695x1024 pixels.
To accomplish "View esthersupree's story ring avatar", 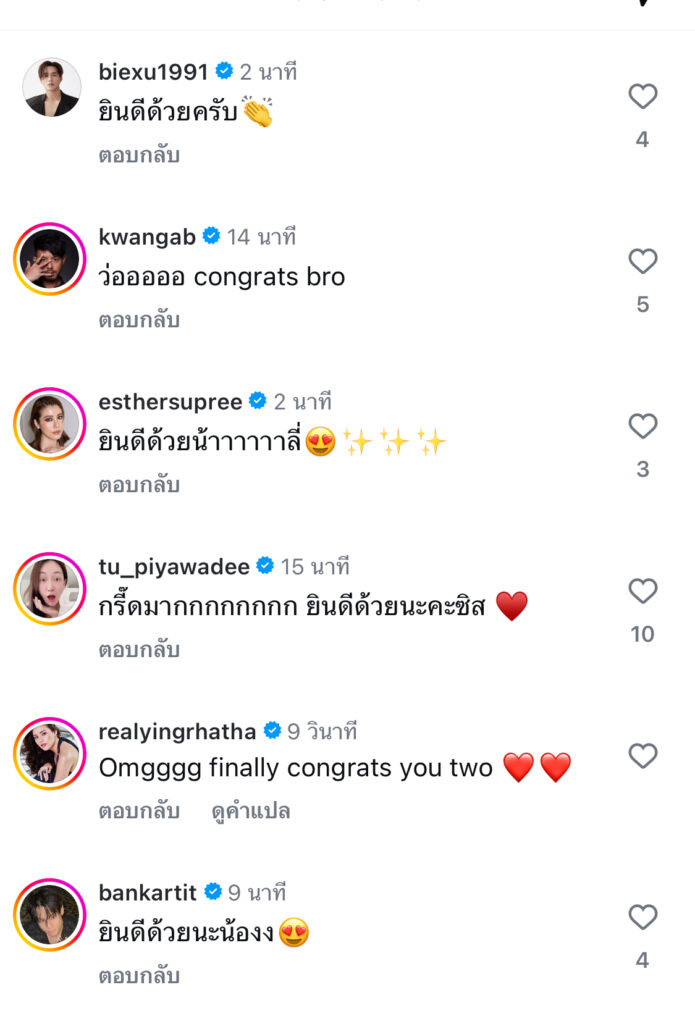I will tap(50, 423).
